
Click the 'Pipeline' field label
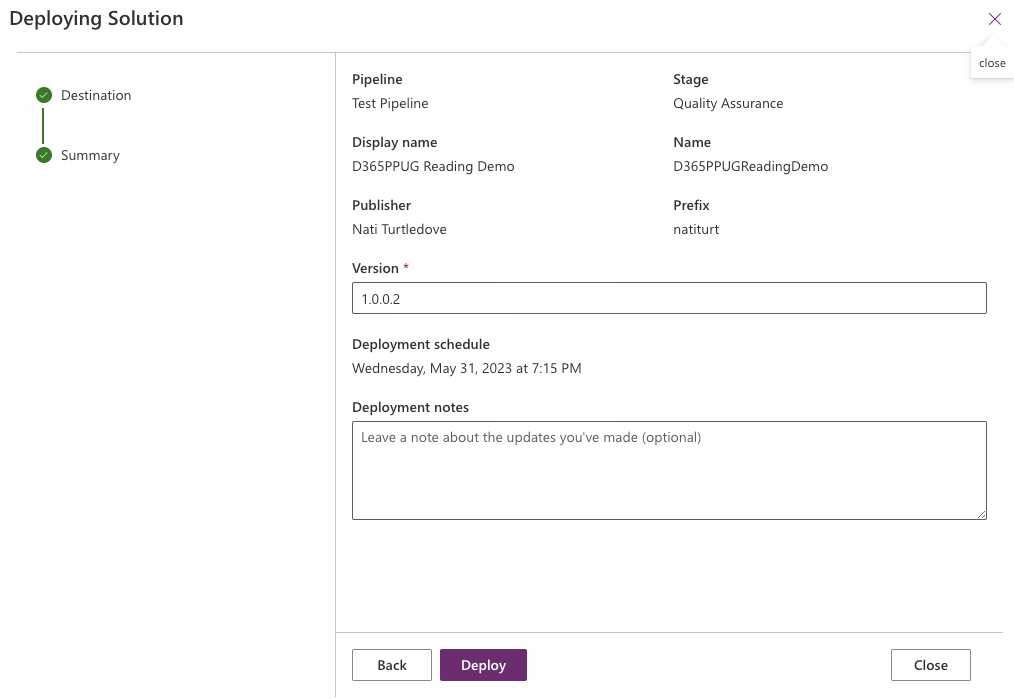pos(377,79)
